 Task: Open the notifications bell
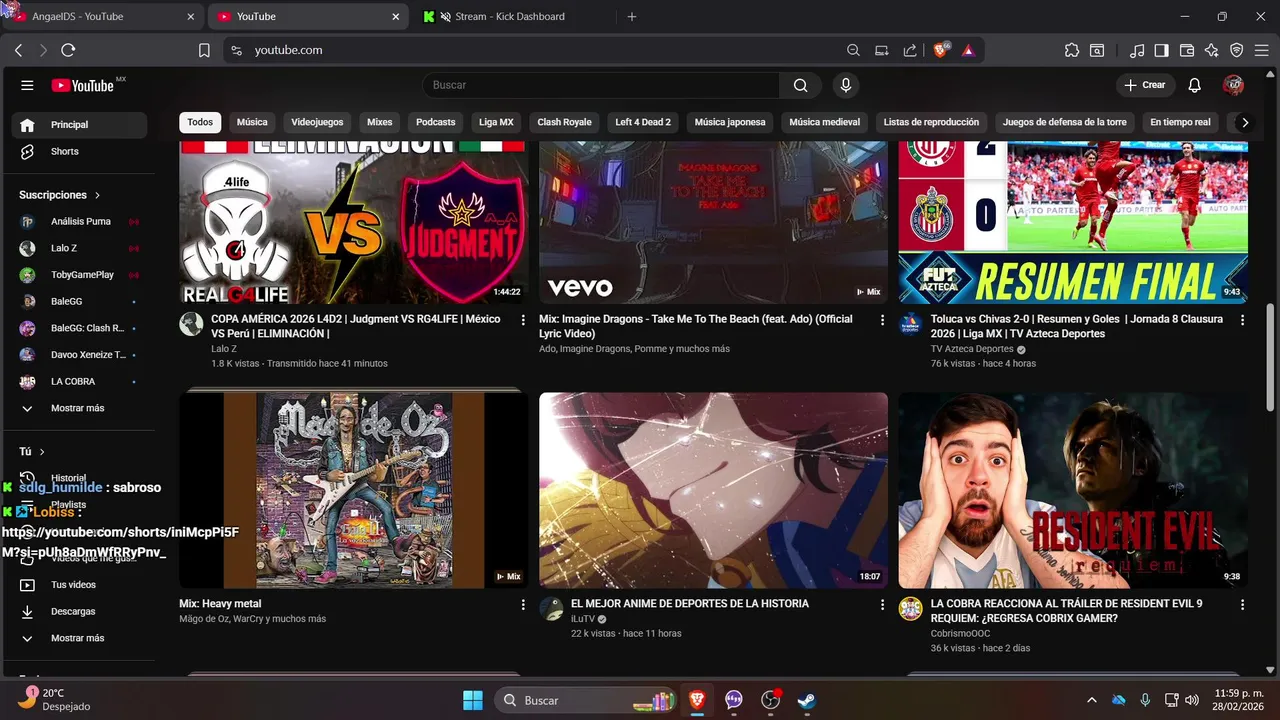tap(1194, 85)
